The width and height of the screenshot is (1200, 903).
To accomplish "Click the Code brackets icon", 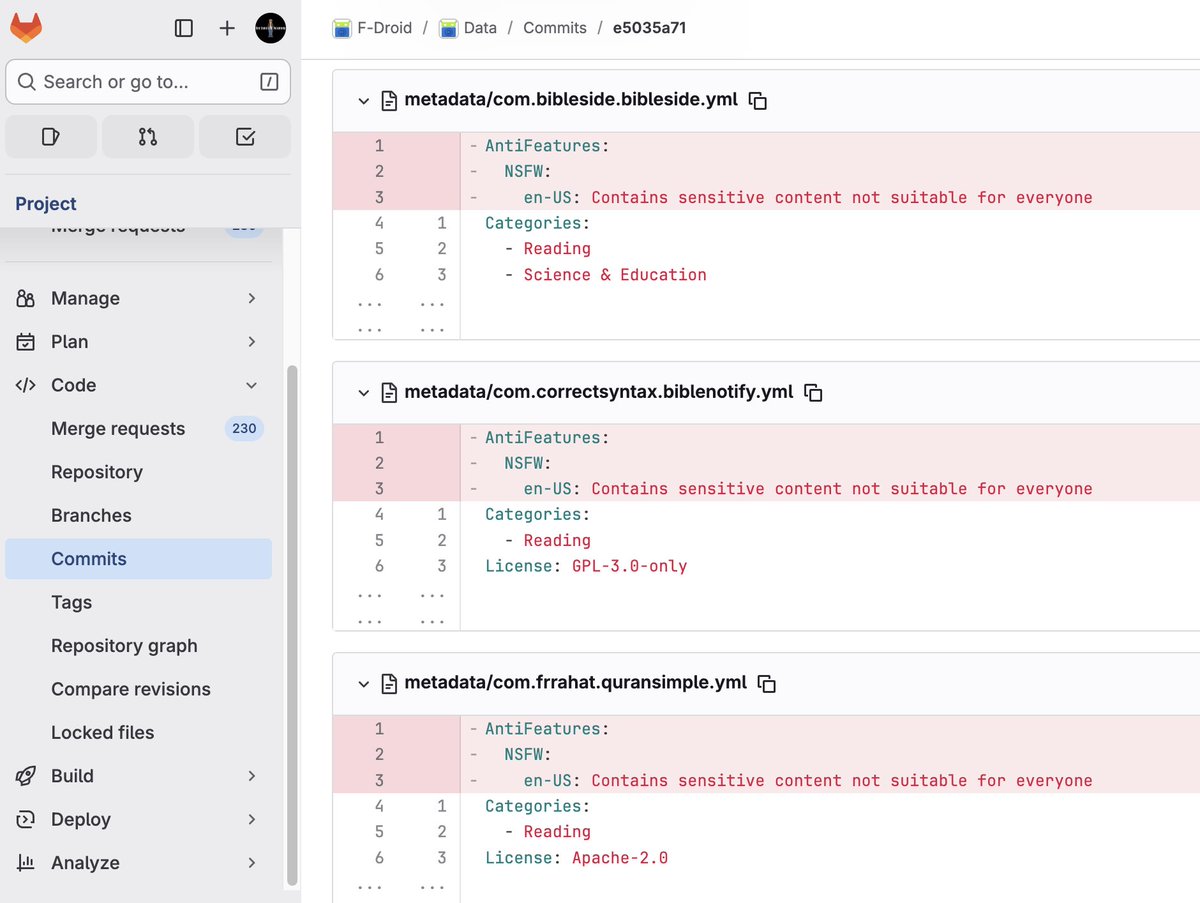I will click(26, 385).
